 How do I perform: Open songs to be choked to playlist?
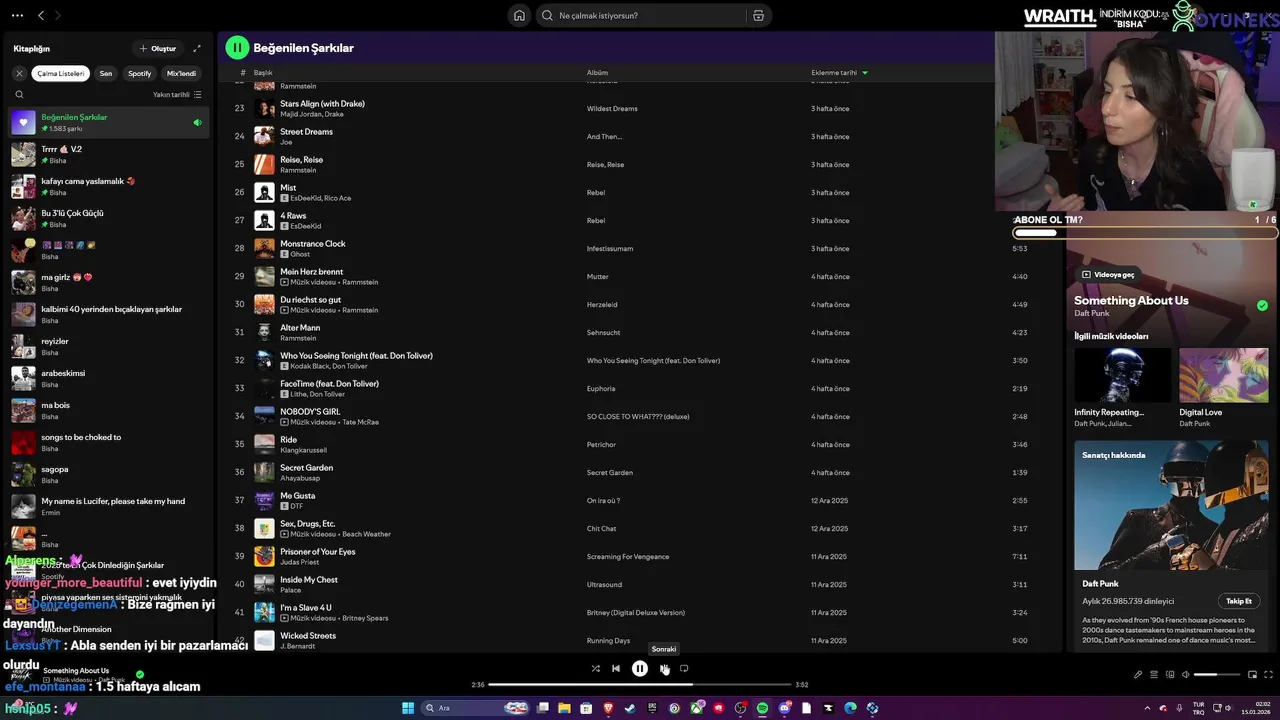click(x=109, y=442)
